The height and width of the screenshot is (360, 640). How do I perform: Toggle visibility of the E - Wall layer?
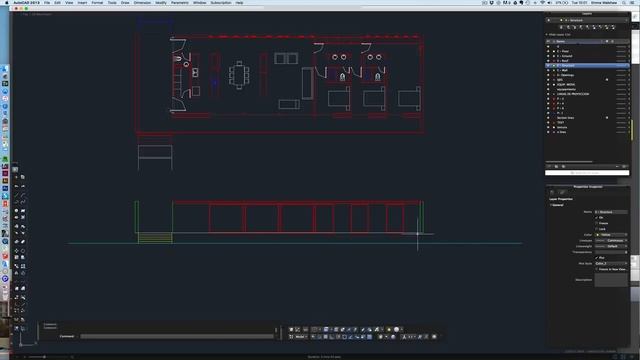coord(549,70)
